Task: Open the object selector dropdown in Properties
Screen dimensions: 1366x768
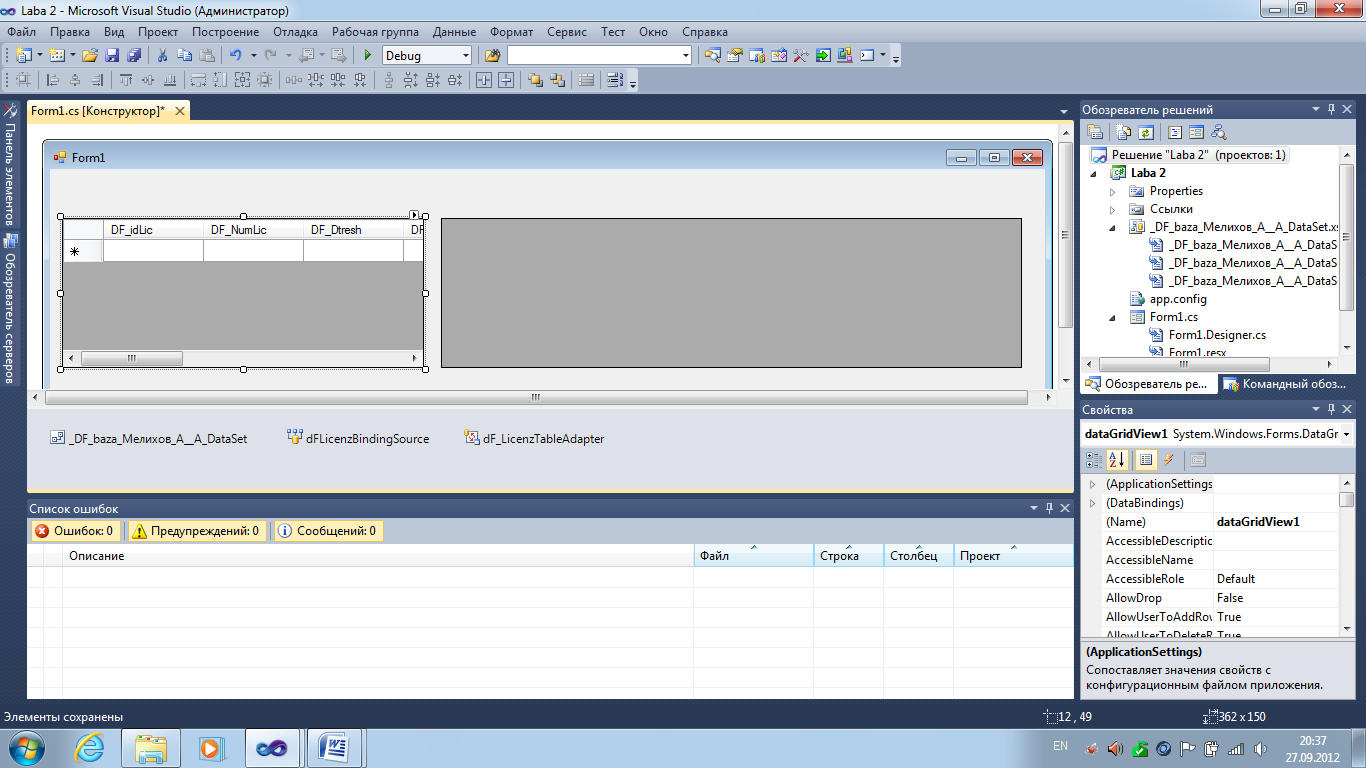Action: point(1347,434)
